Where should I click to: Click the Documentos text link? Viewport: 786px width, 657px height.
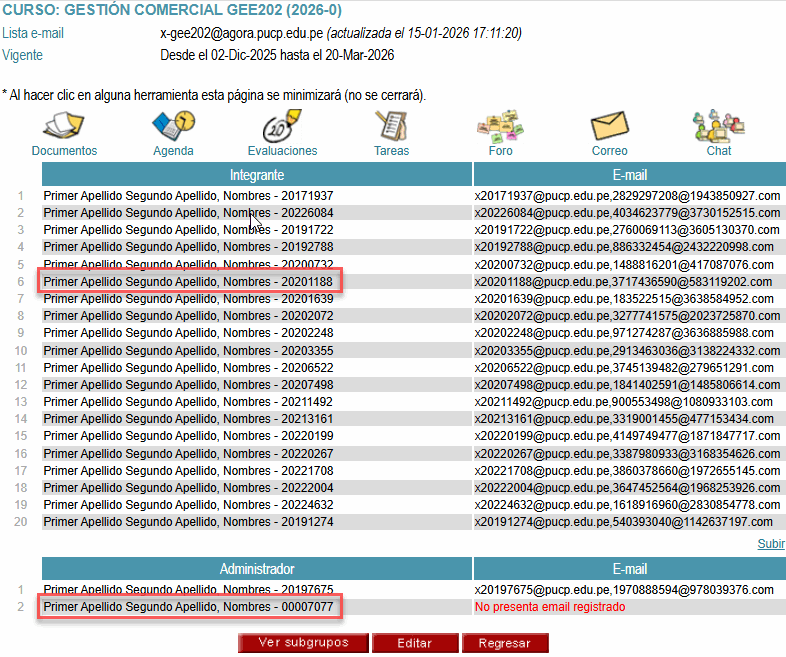[64, 151]
